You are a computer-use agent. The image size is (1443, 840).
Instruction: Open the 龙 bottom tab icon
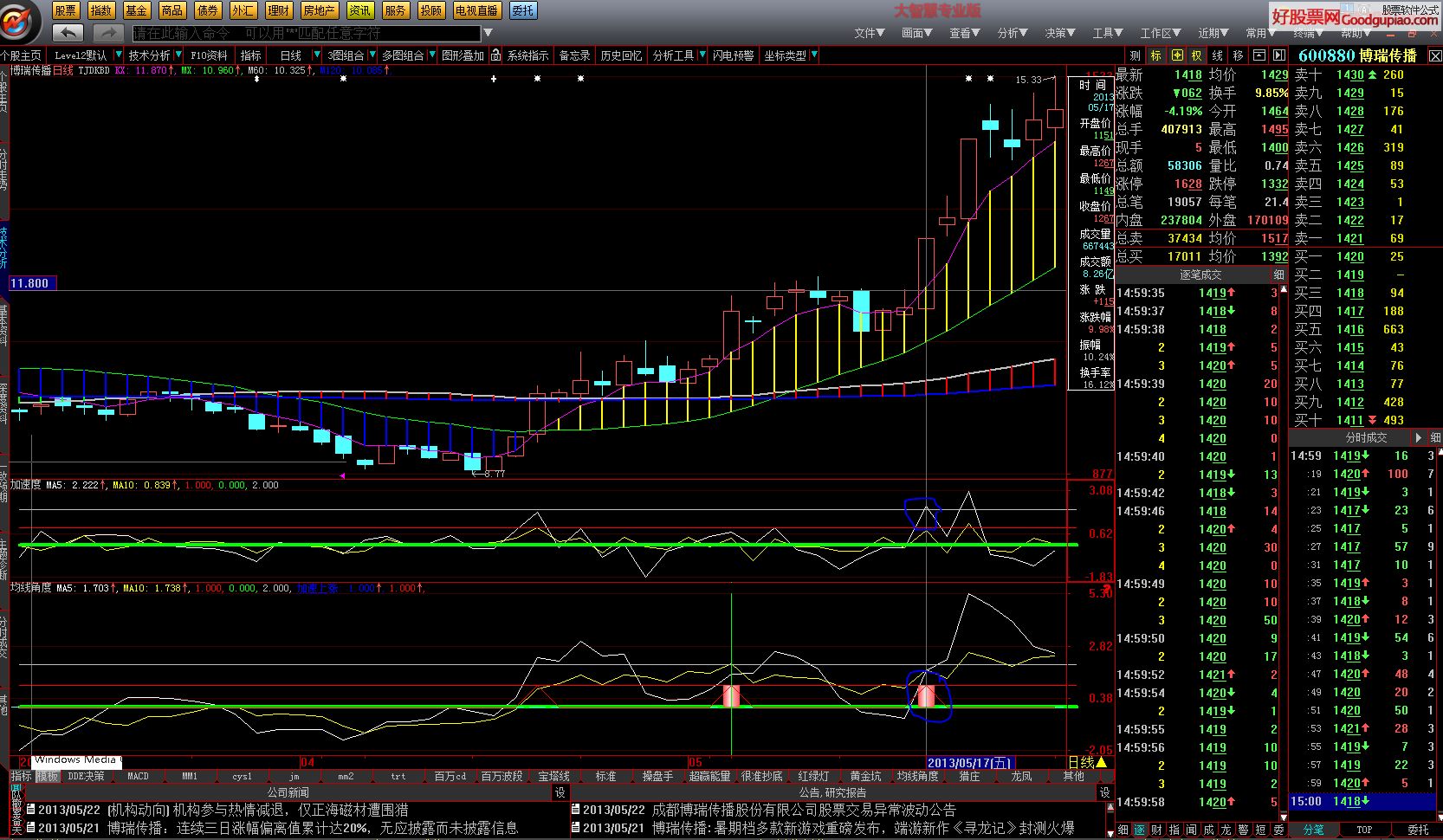(x=1226, y=830)
